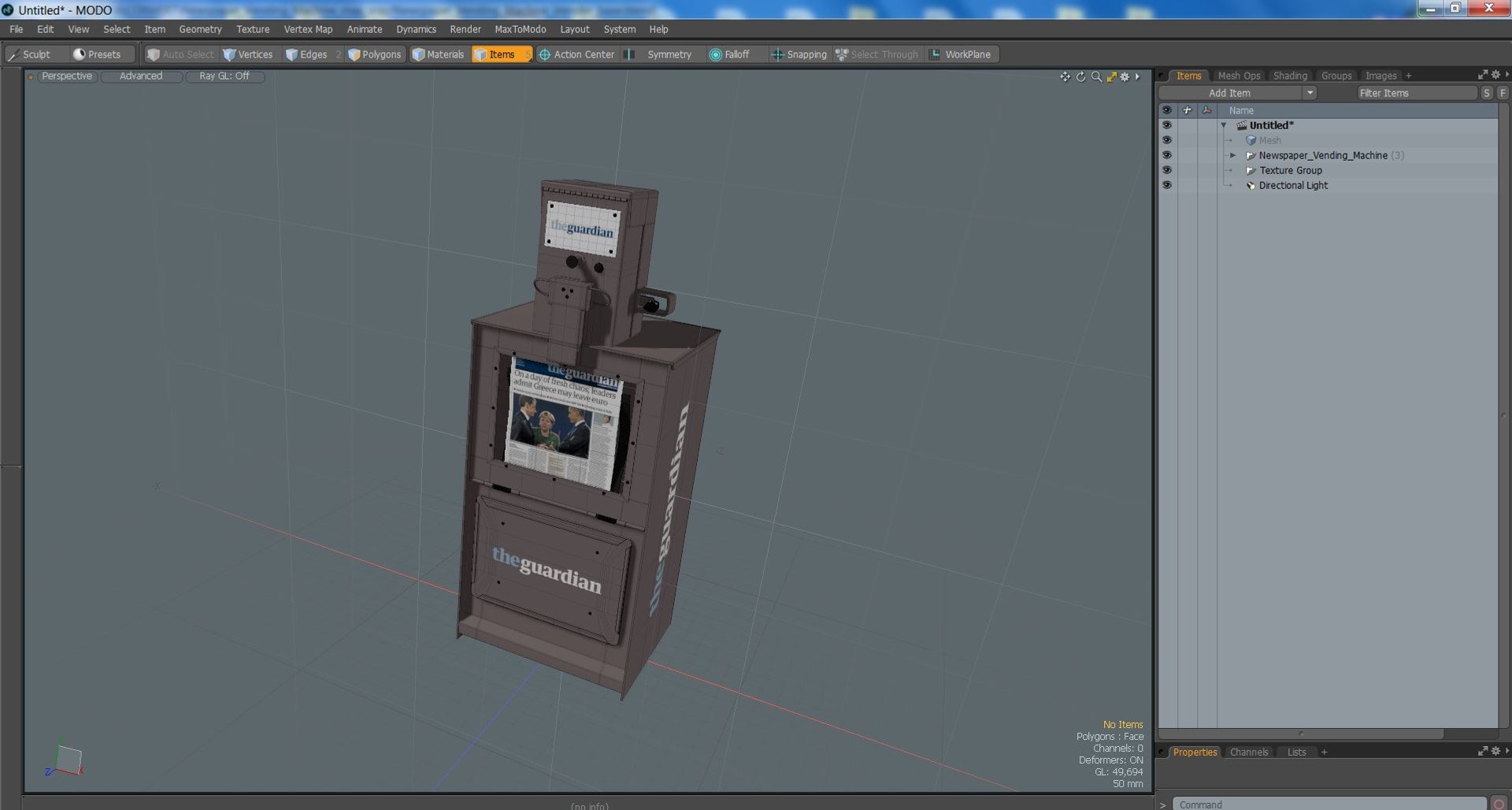The width and height of the screenshot is (1512, 810).
Task: Click the visibility column header eye
Action: click(x=1166, y=110)
